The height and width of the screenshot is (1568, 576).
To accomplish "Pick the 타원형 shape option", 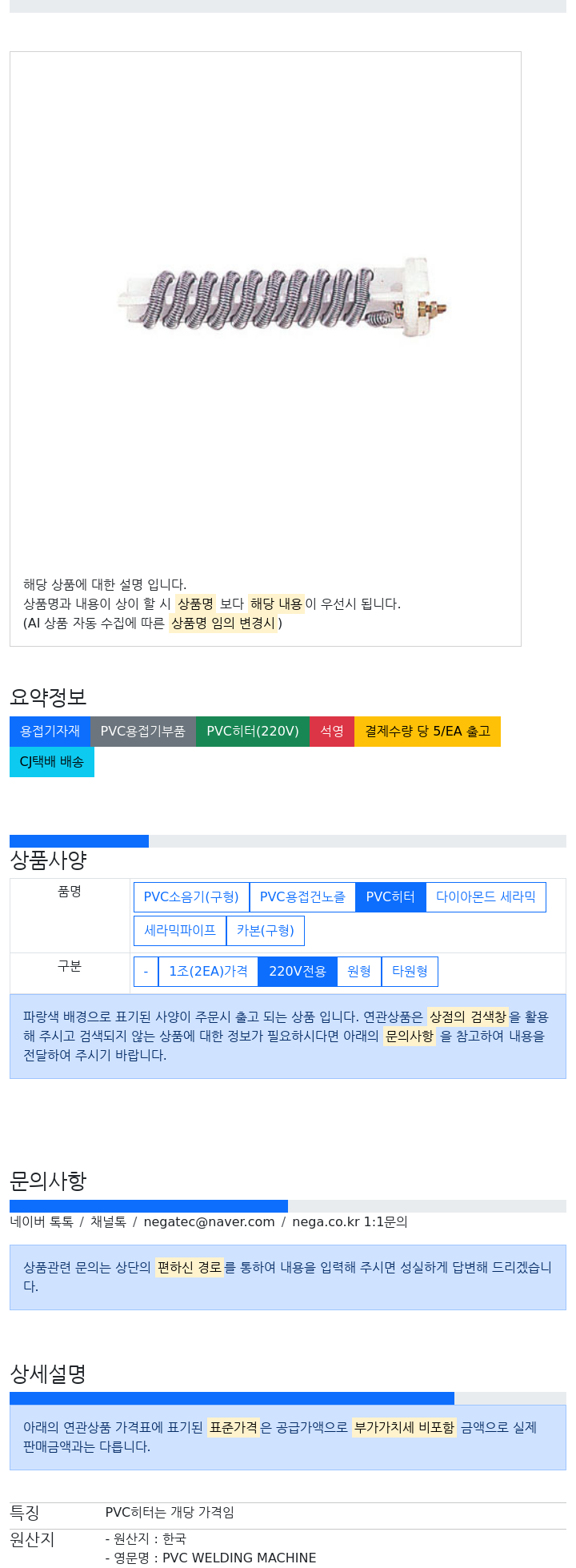I will click(x=410, y=972).
